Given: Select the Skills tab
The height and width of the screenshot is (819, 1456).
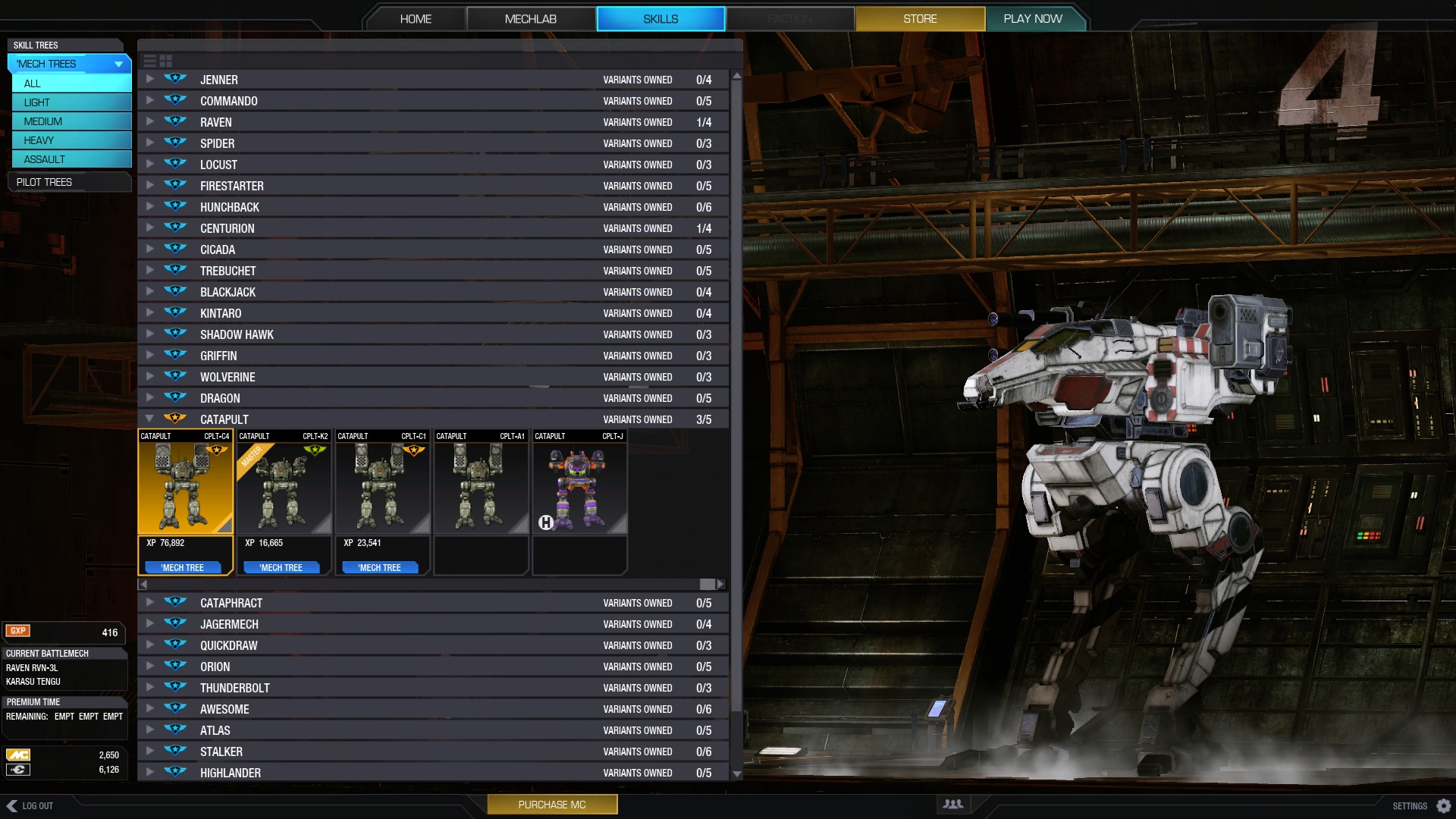Looking at the screenshot, I should coord(661,18).
